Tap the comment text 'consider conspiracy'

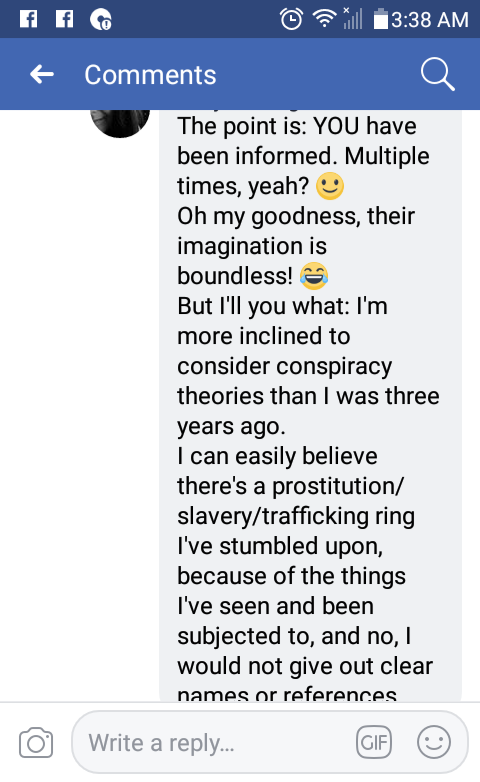[284, 367]
